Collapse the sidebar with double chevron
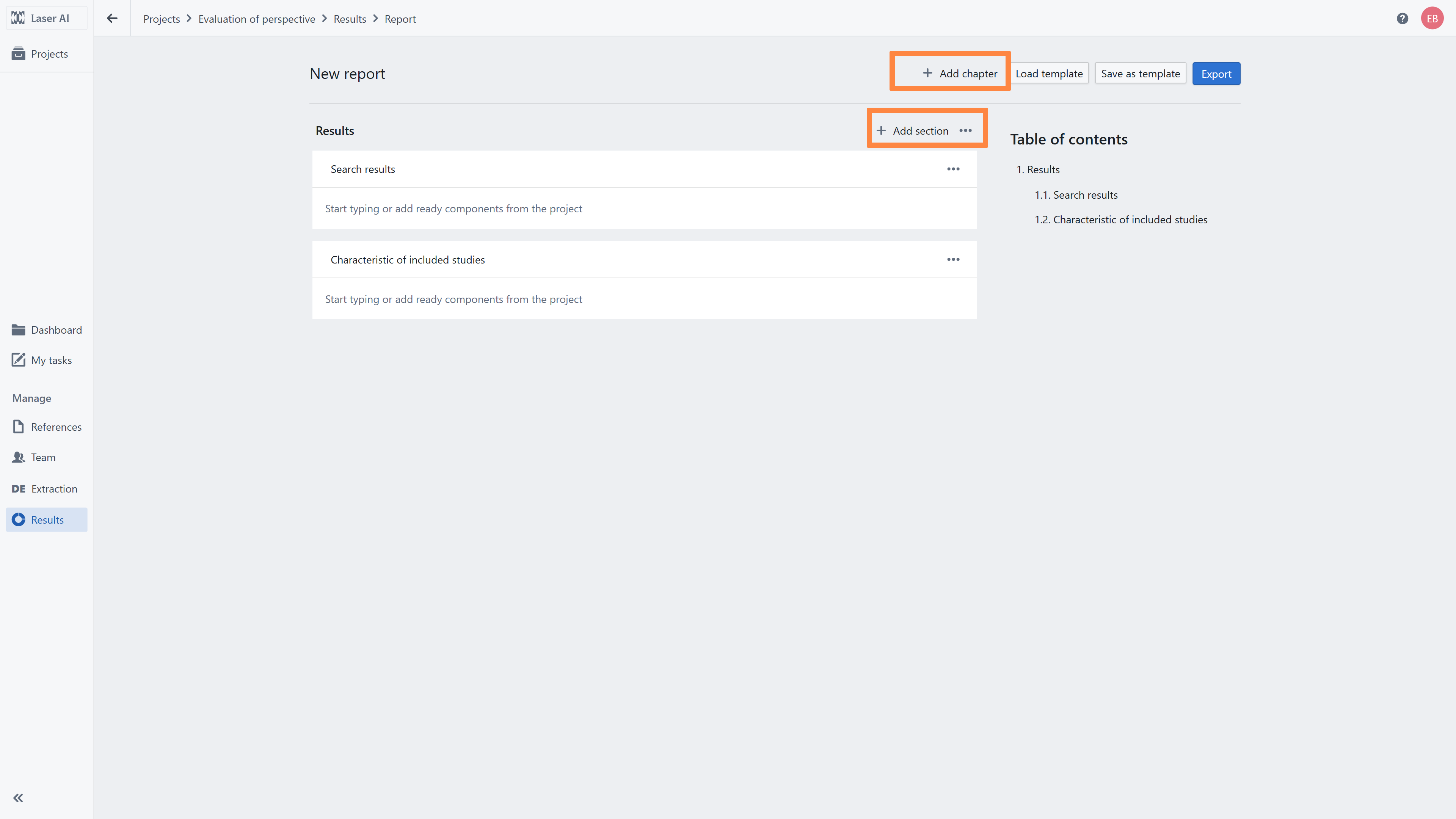1456x819 pixels. coord(18,797)
